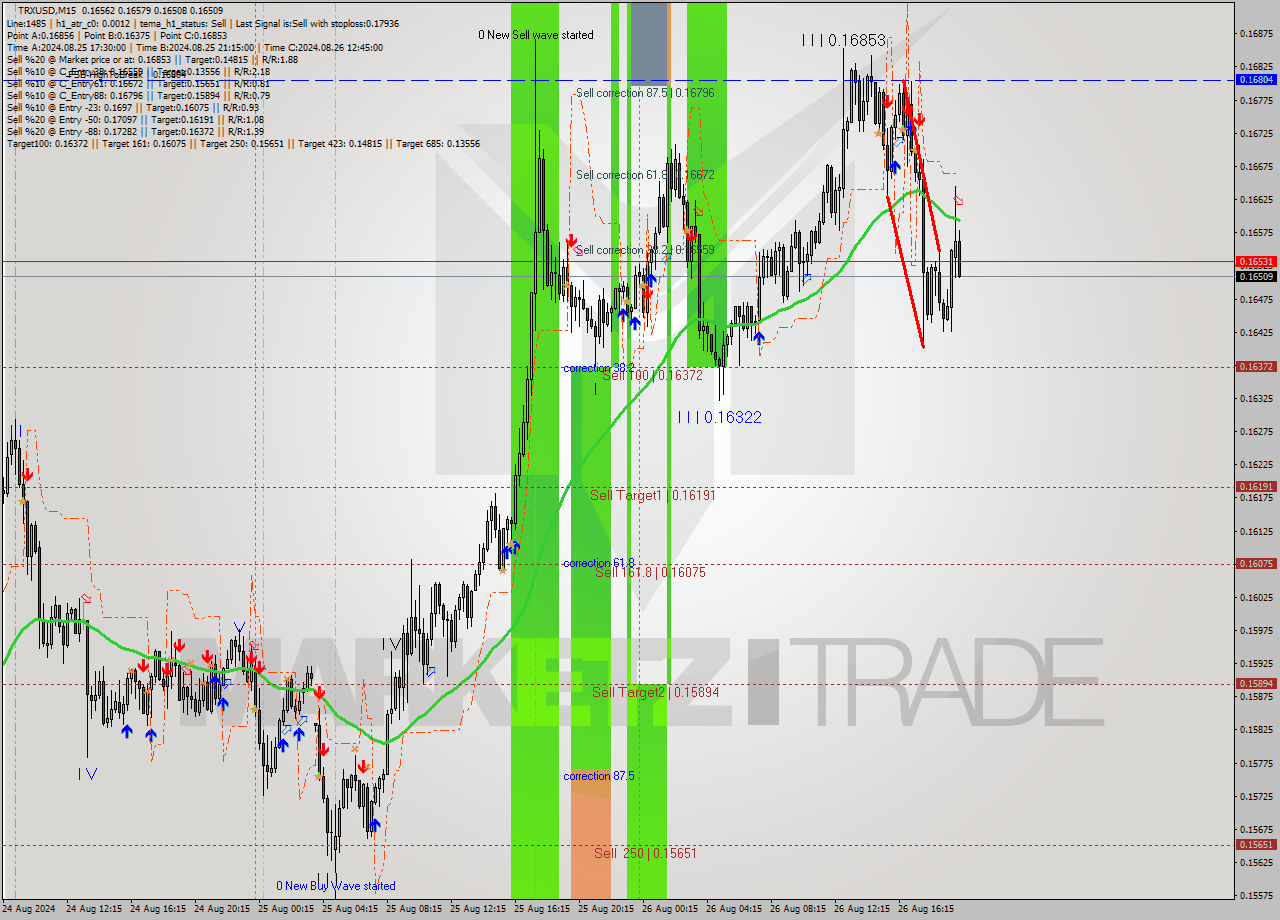The height and width of the screenshot is (920, 1280).
Task: Click the red 0.15894 price tag
Action: 1256,684
